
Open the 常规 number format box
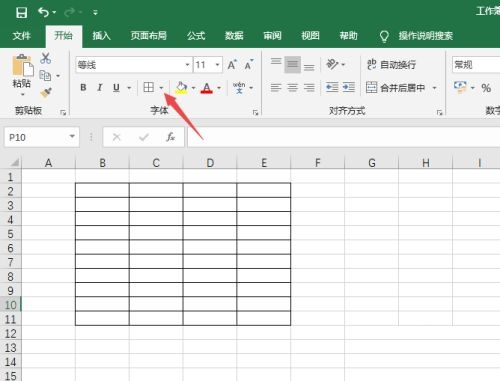[476, 65]
